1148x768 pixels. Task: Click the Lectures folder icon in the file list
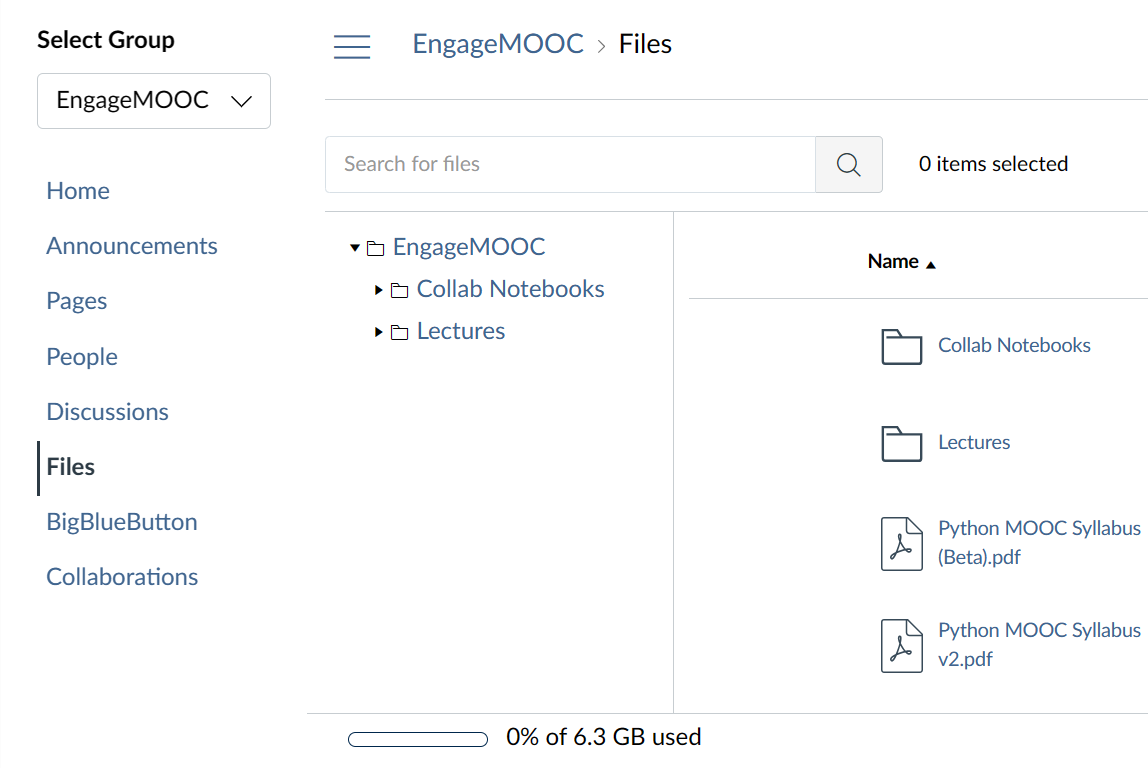[901, 443]
